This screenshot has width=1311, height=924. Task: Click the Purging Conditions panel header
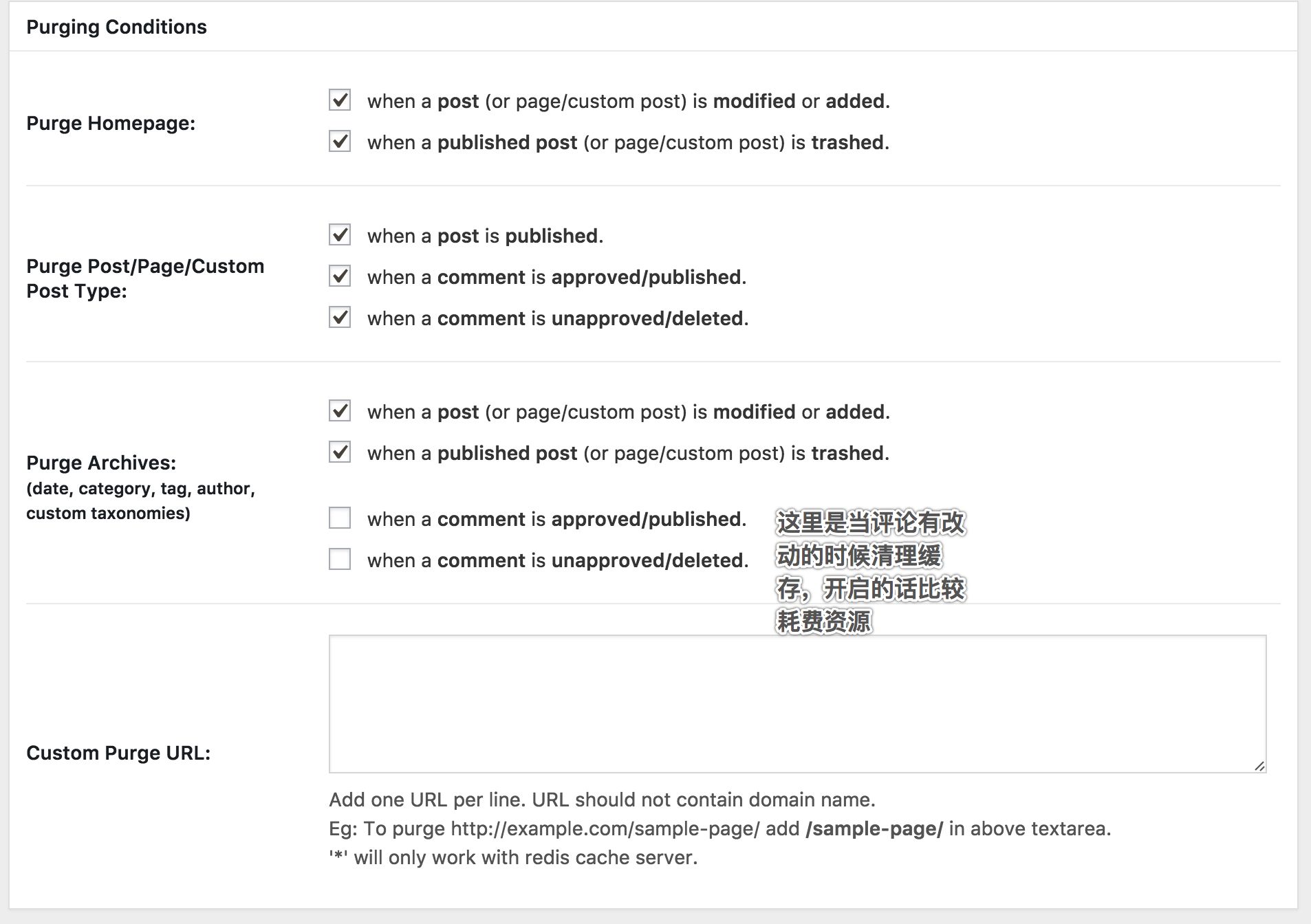point(116,27)
